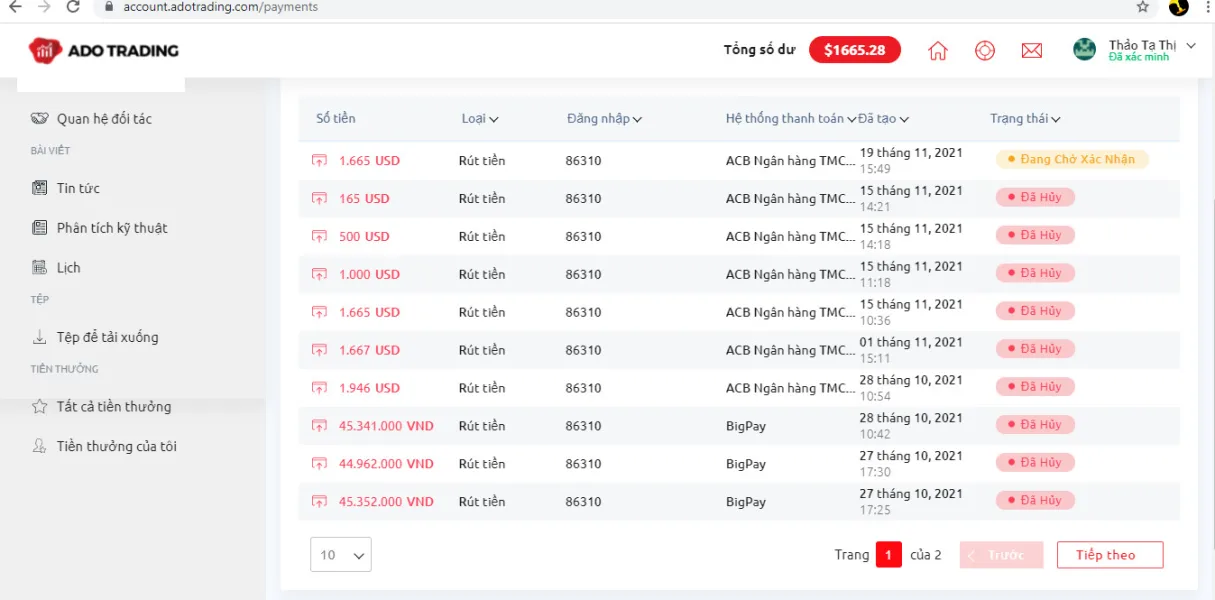Image resolution: width=1215 pixels, height=600 pixels.
Task: Click the browser address bar URL
Action: pos(220,7)
